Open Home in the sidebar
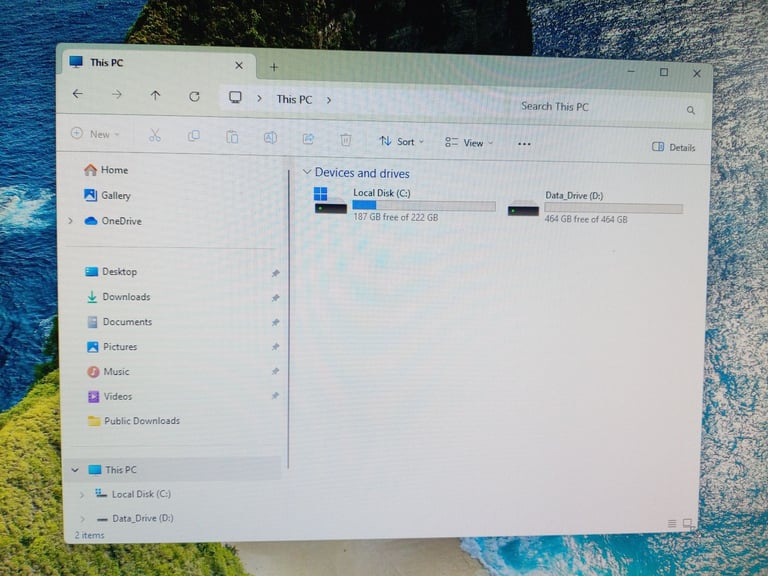This screenshot has height=576, width=768. [106, 170]
